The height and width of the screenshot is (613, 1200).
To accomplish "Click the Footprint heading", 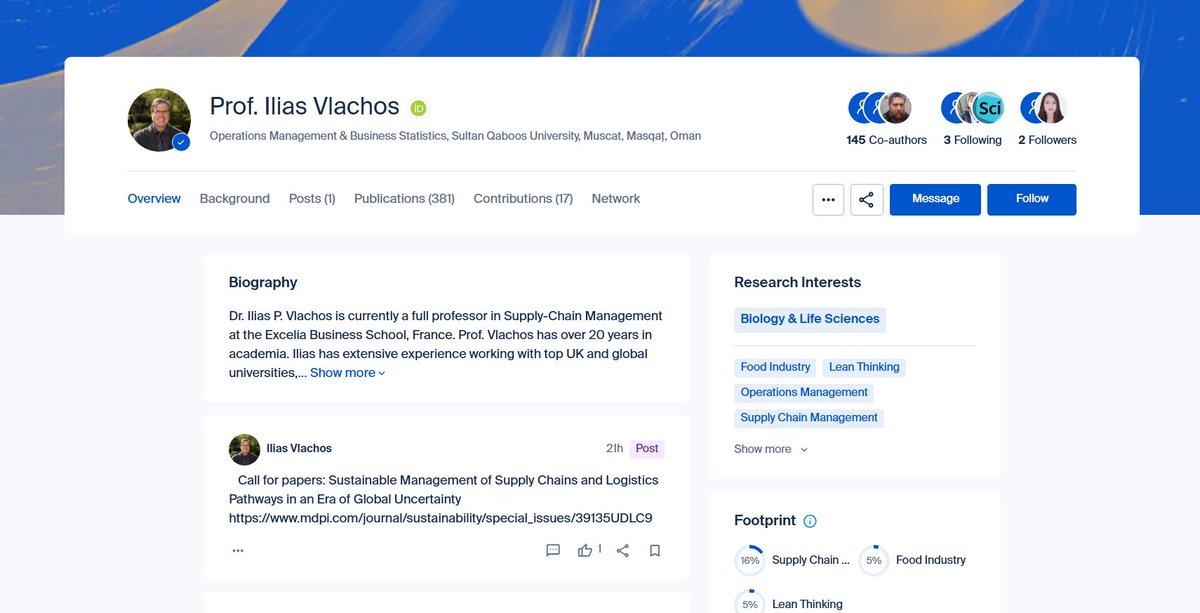I will 765,521.
